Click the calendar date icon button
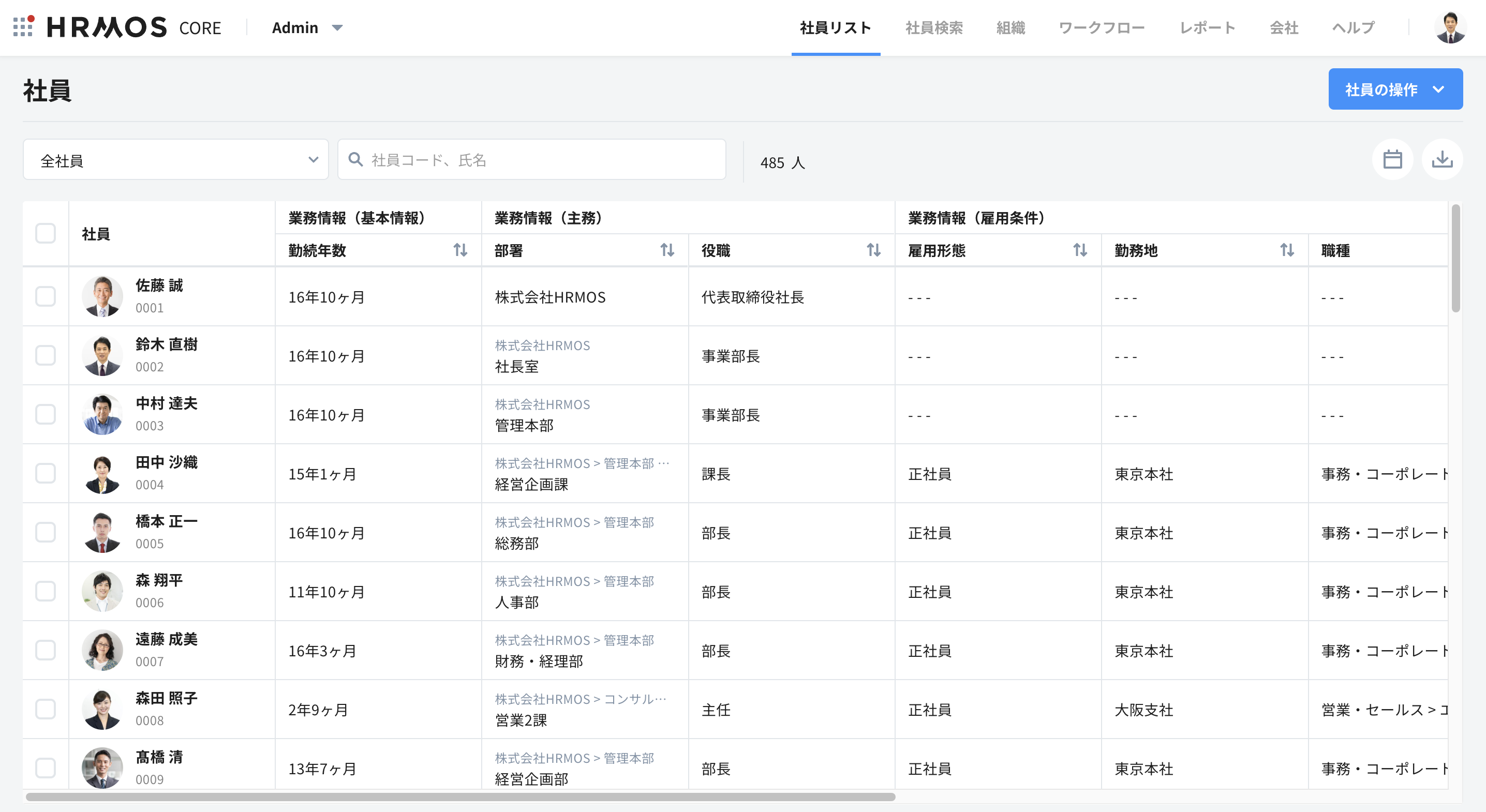Viewport: 1486px width, 812px height. click(1392, 160)
